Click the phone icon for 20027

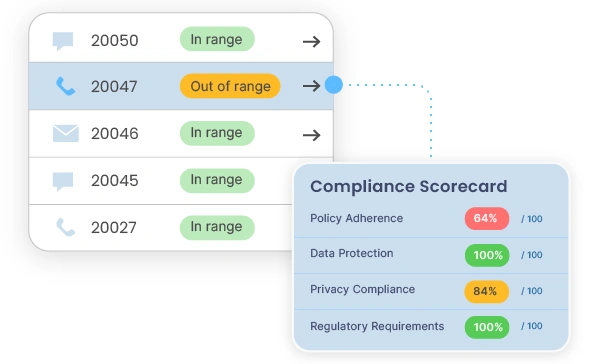click(65, 227)
